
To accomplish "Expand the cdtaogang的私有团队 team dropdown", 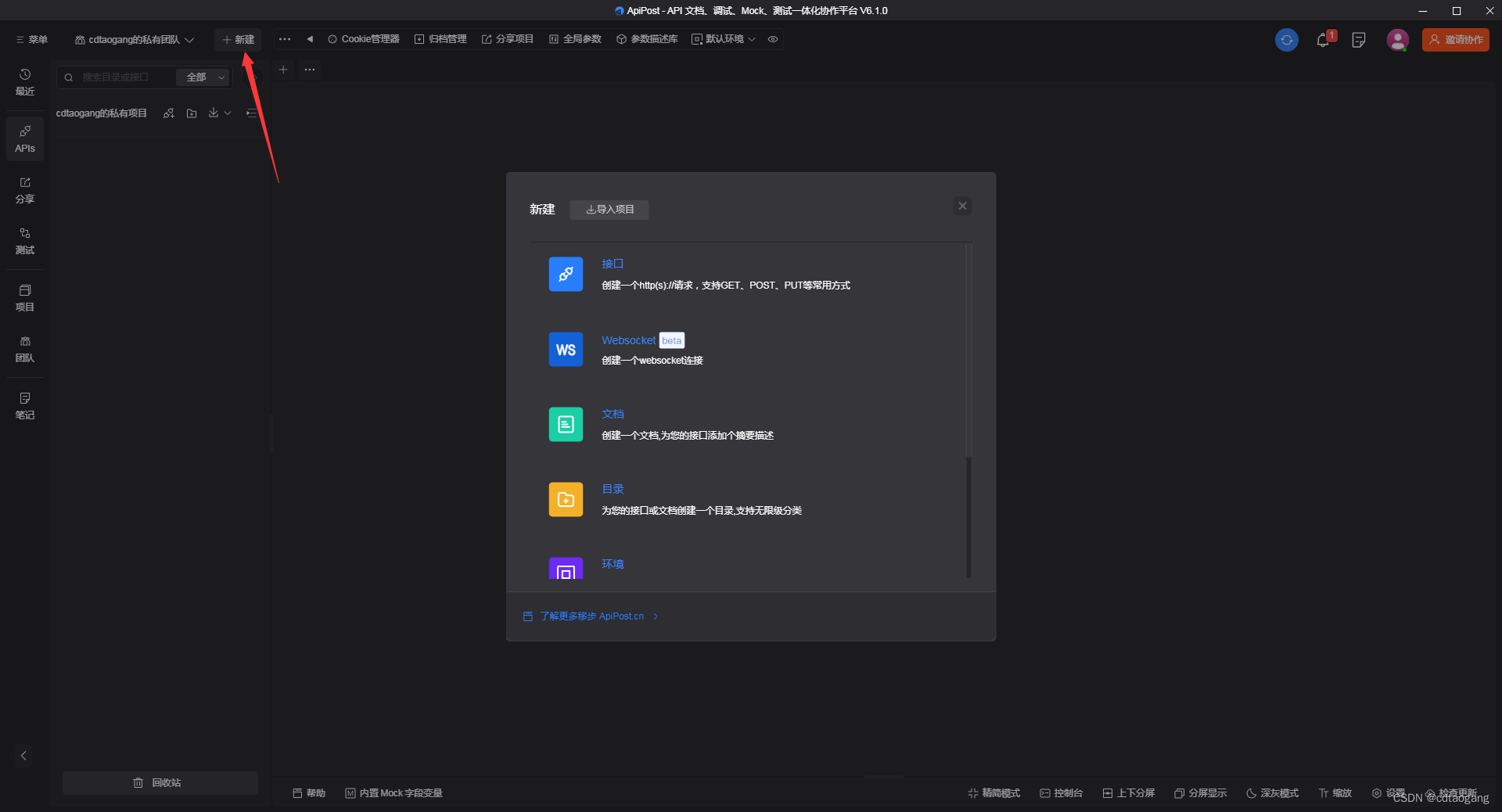I will coord(134,39).
